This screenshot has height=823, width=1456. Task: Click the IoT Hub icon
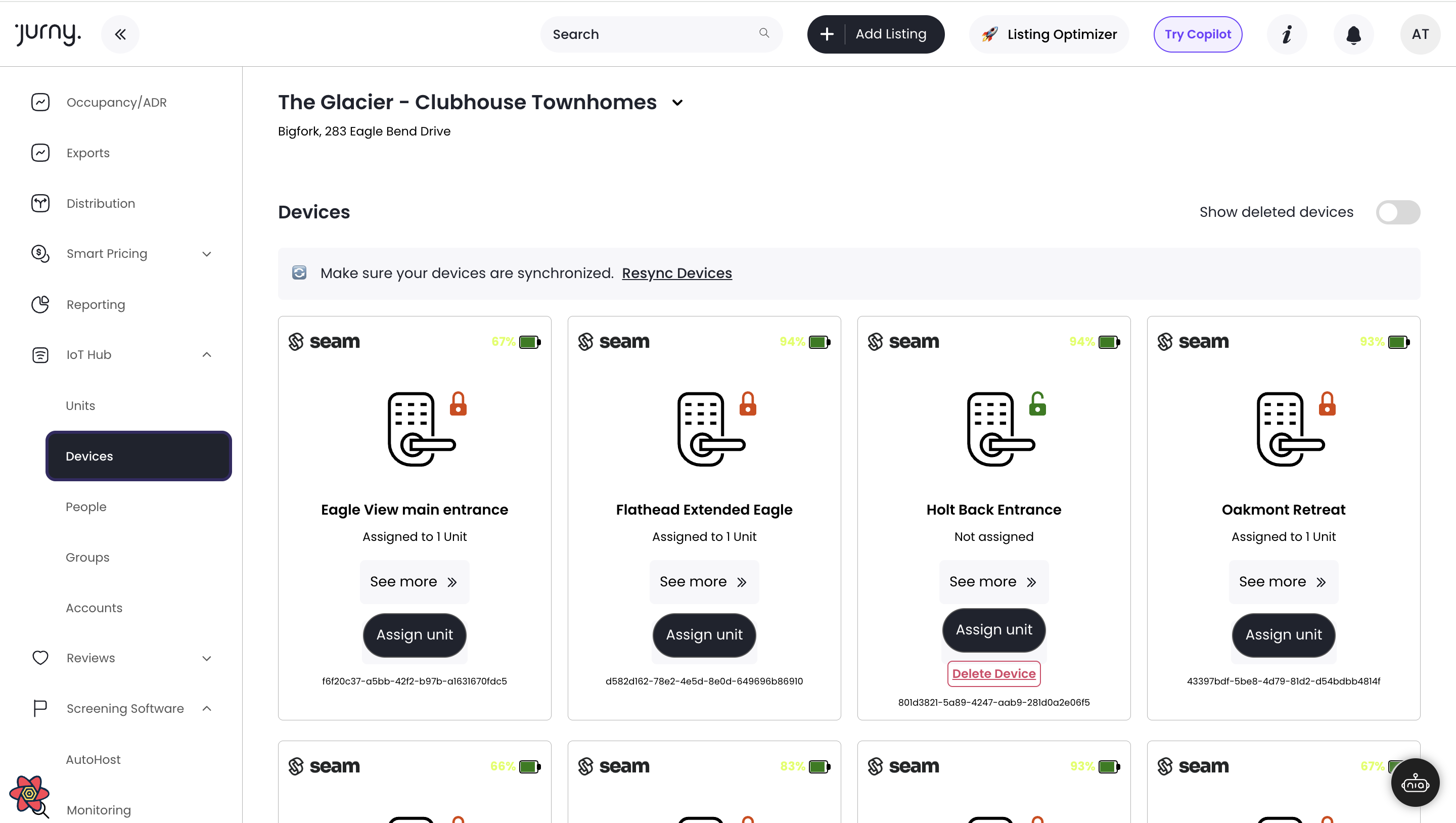point(40,355)
